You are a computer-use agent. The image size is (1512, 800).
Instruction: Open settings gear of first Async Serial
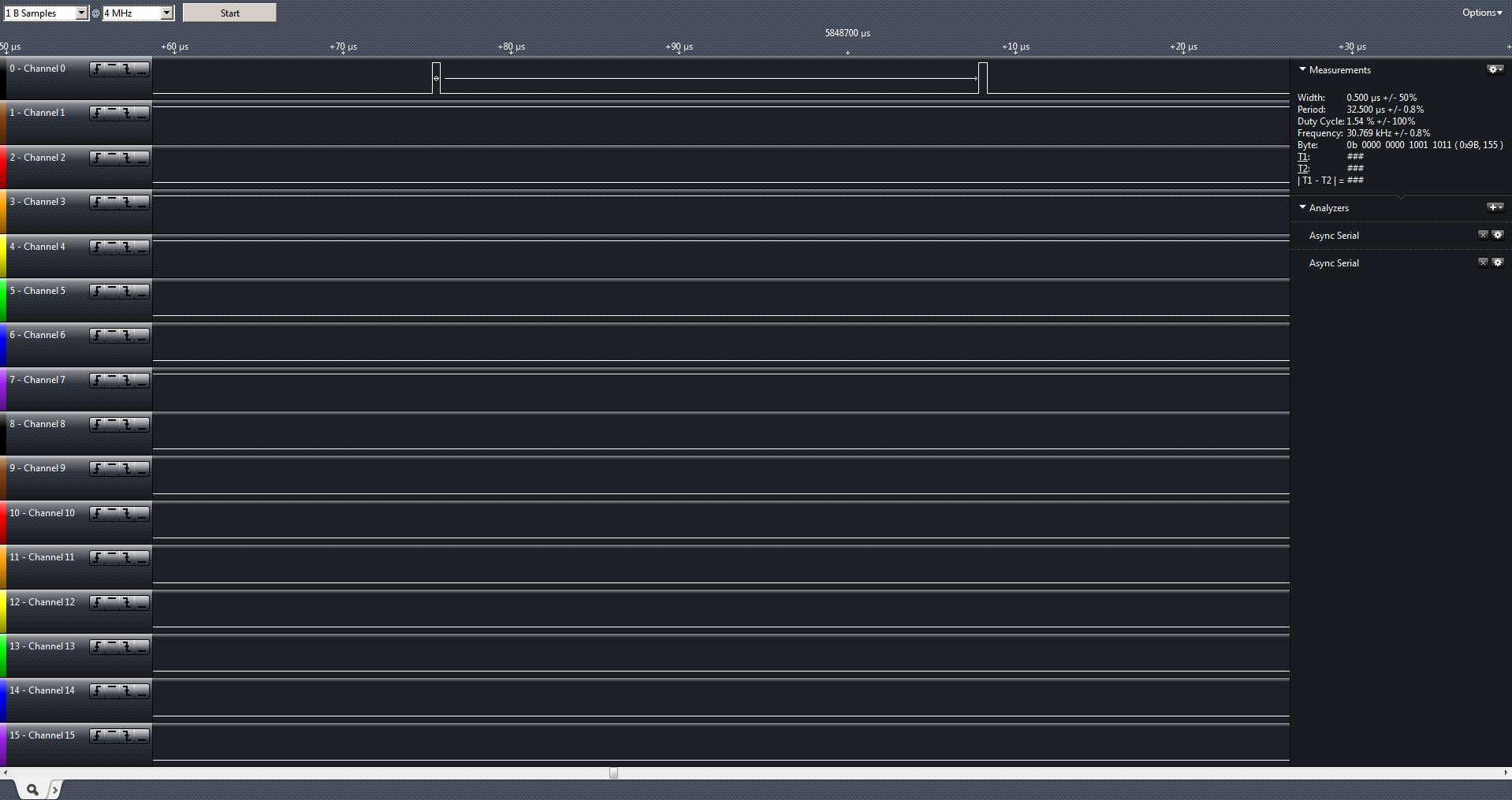[1499, 235]
